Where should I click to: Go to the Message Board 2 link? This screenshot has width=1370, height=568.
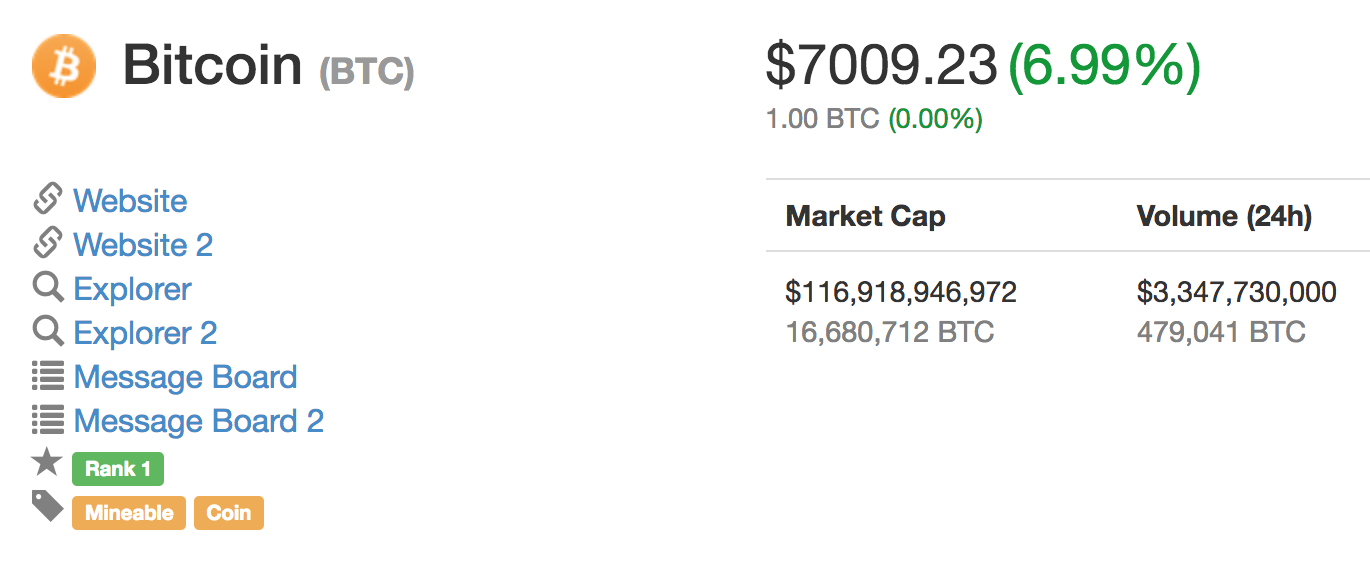(198, 421)
